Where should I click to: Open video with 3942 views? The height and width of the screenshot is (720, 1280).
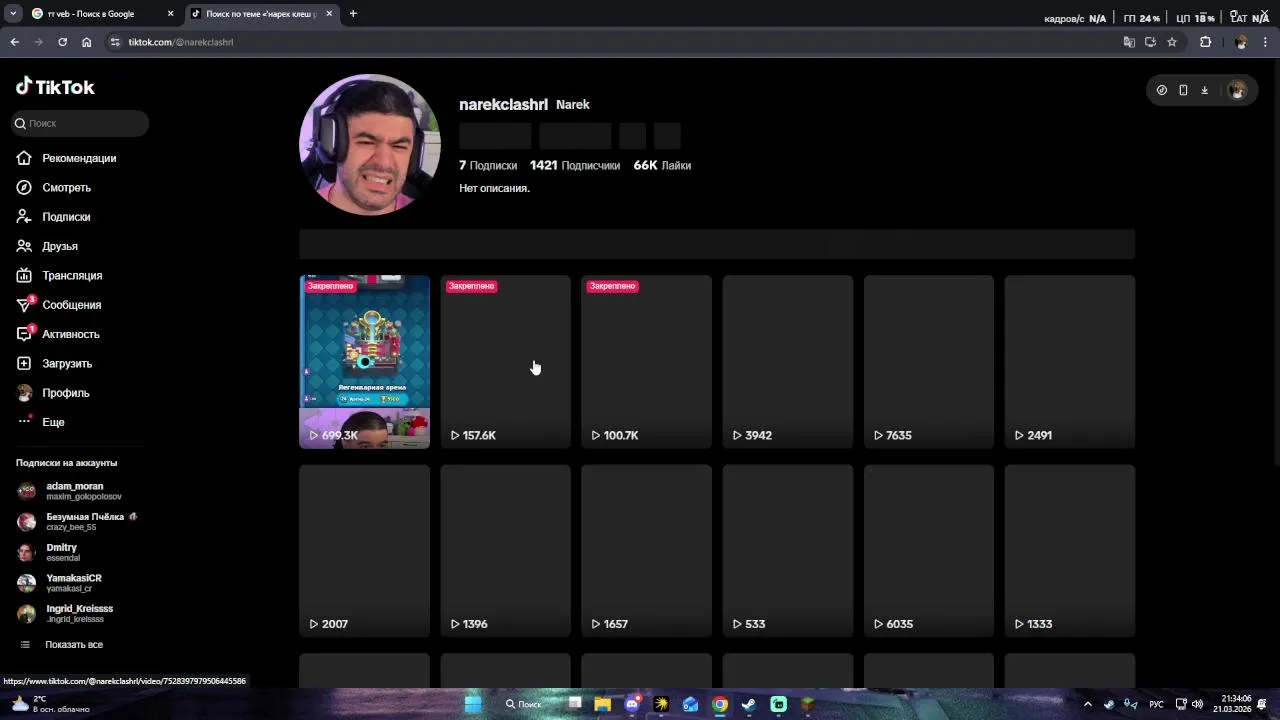pos(788,362)
